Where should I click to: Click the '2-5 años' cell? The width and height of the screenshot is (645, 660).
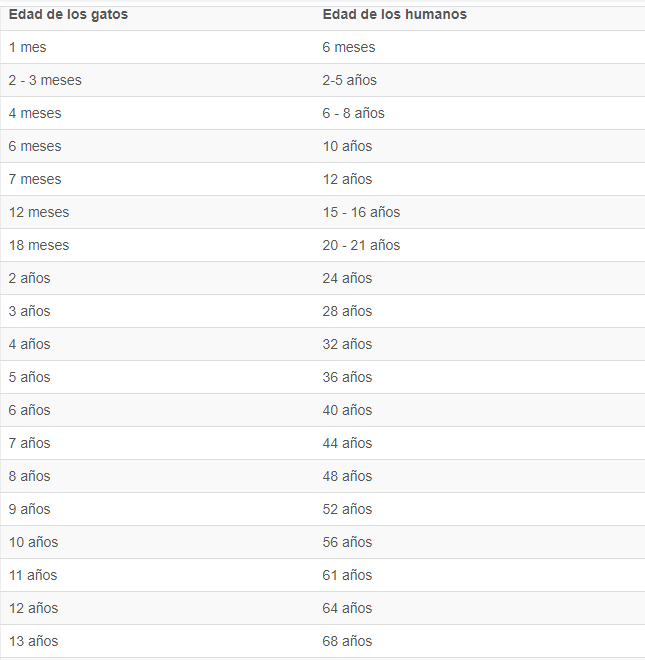coord(349,80)
